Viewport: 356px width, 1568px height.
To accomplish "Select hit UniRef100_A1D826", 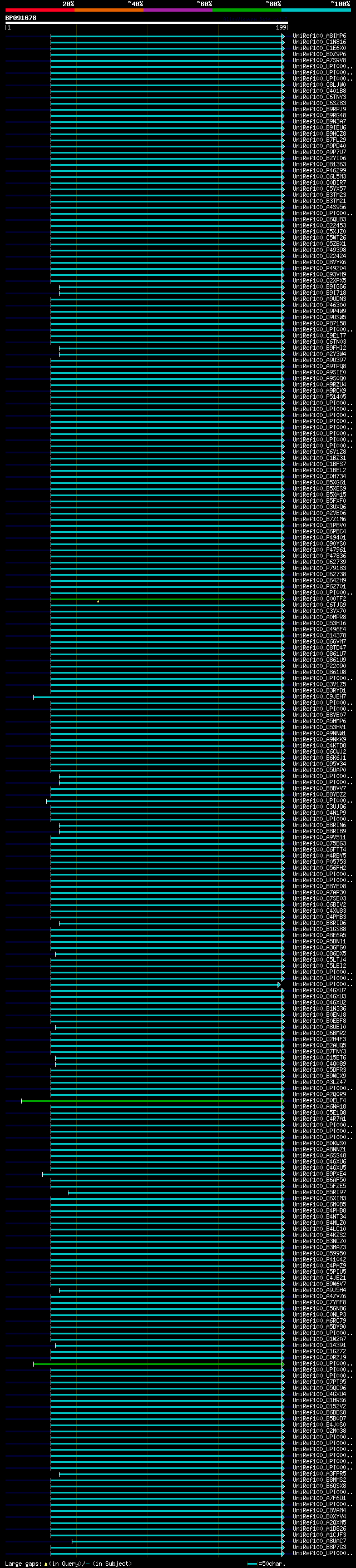I will coord(319,1529).
